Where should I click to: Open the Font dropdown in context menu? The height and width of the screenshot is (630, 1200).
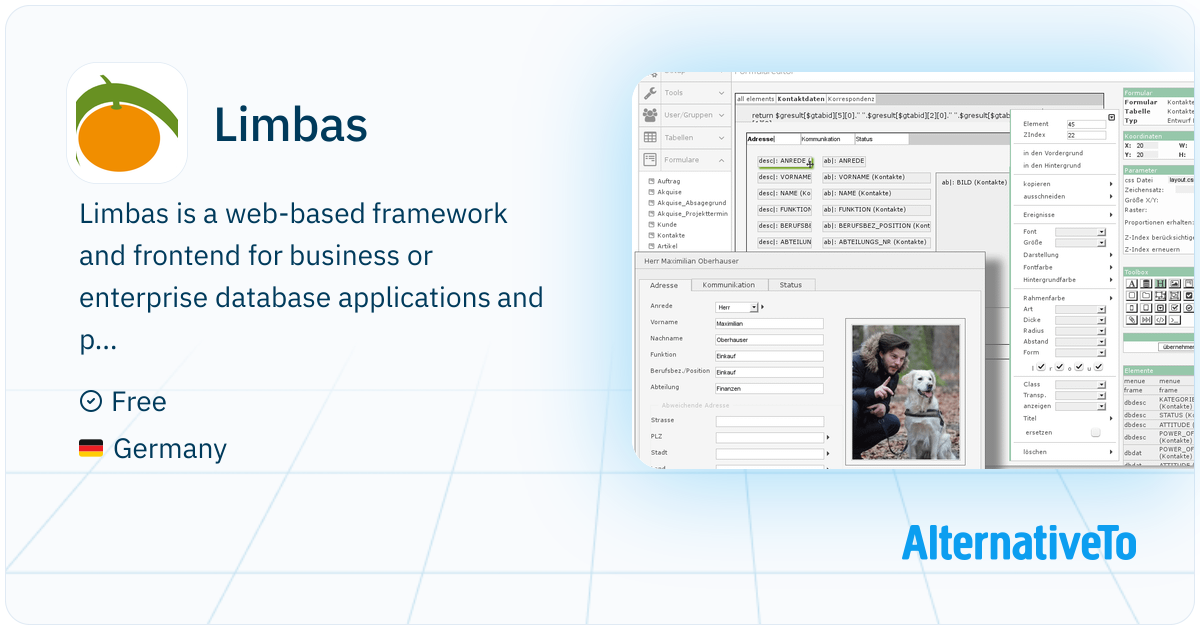[1080, 231]
